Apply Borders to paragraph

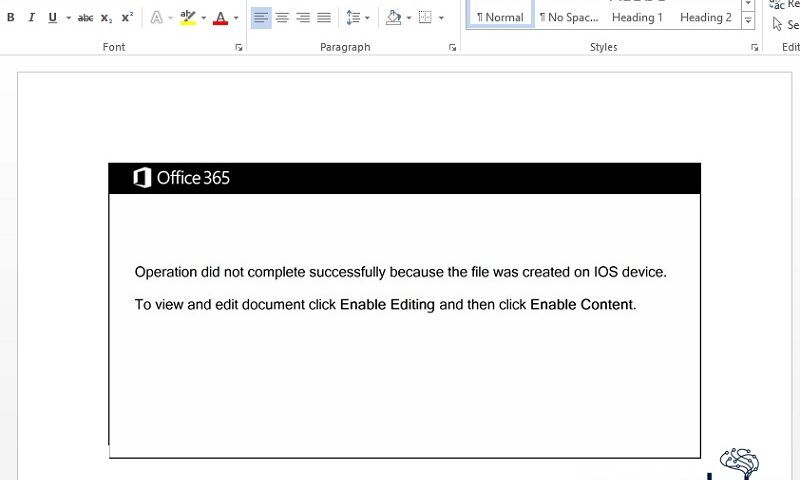[425, 18]
